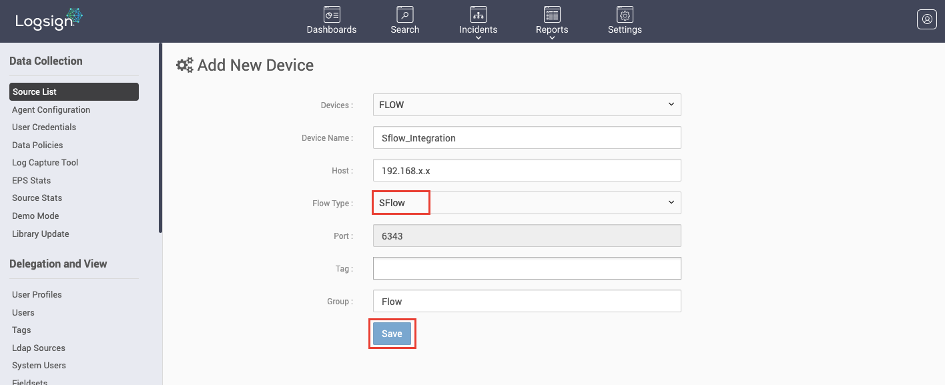This screenshot has height=385, width=945.
Task: Click the Data Collection section heading
Action: coord(46,61)
